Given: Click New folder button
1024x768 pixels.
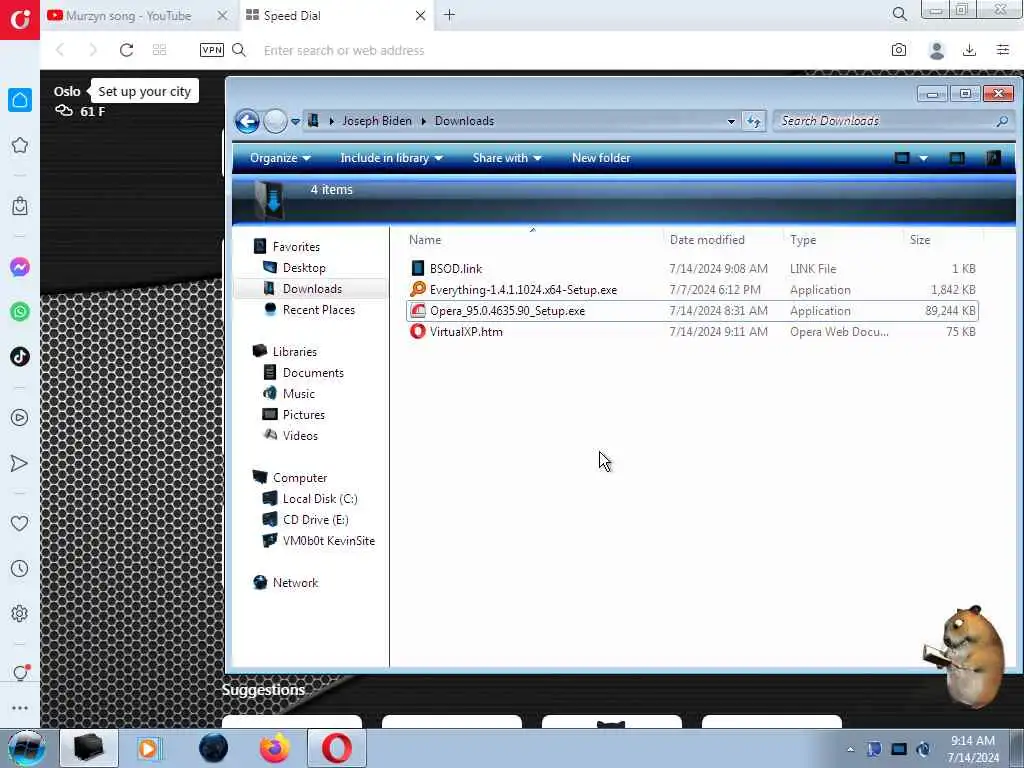Looking at the screenshot, I should tap(601, 158).
